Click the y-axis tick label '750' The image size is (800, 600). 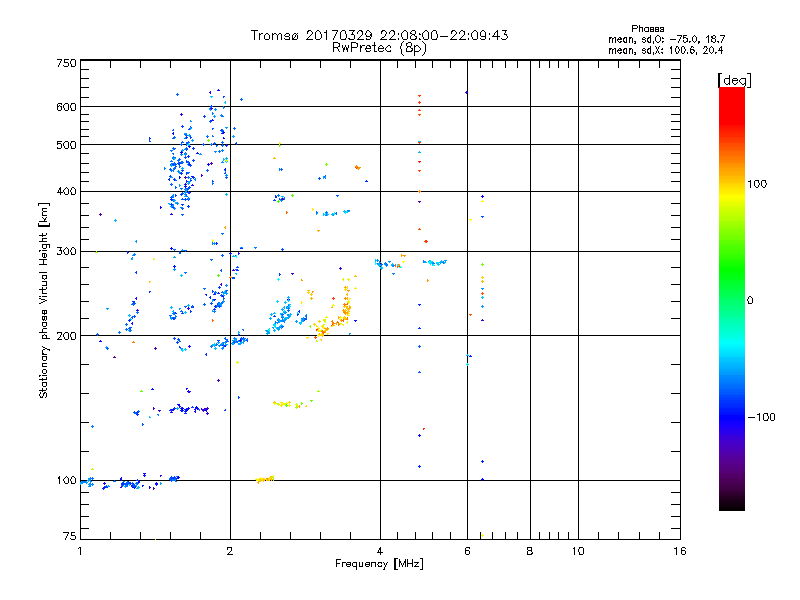[66, 63]
